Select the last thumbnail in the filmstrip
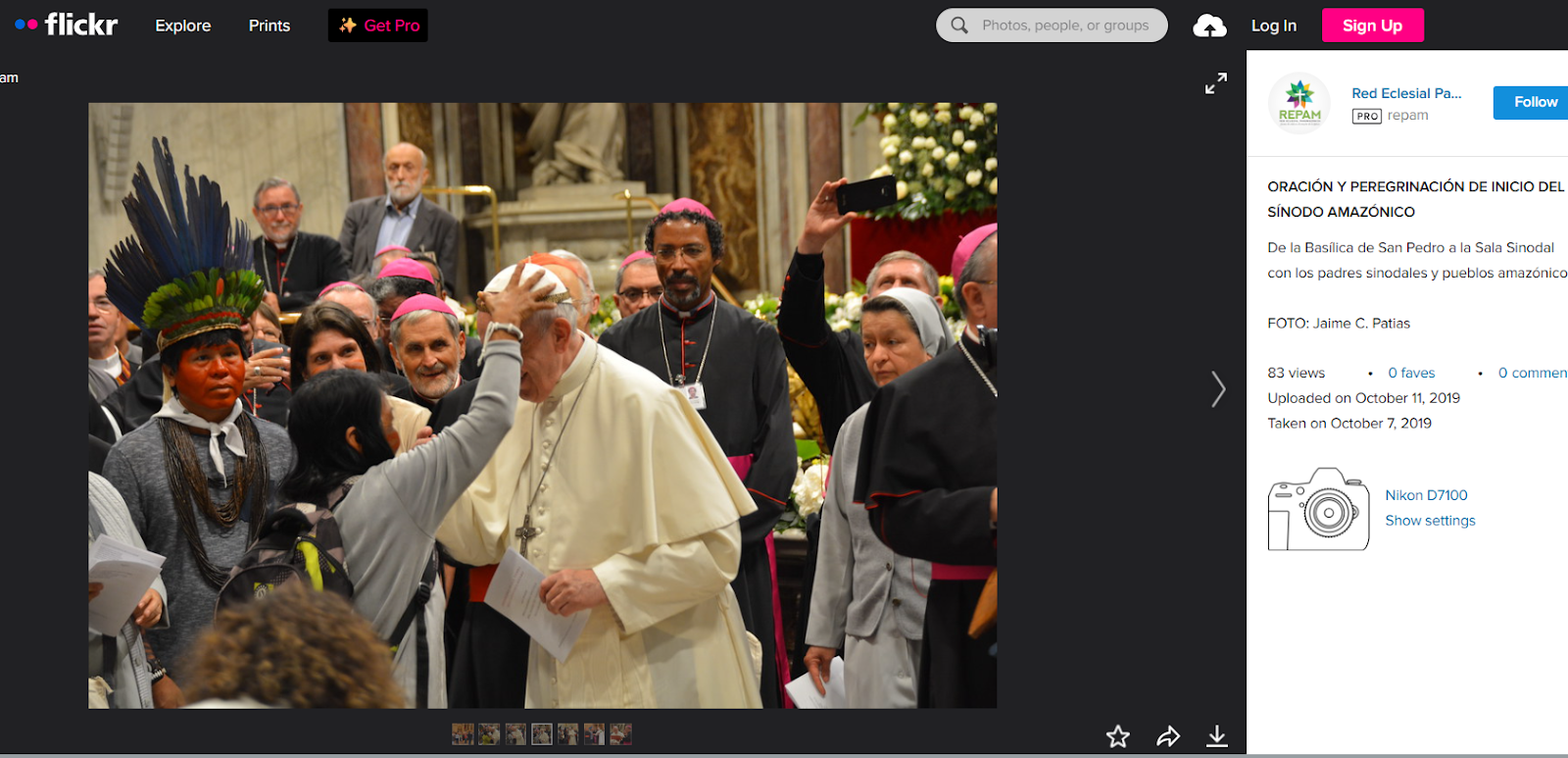Screen dimensions: 1568x758 click(x=620, y=734)
